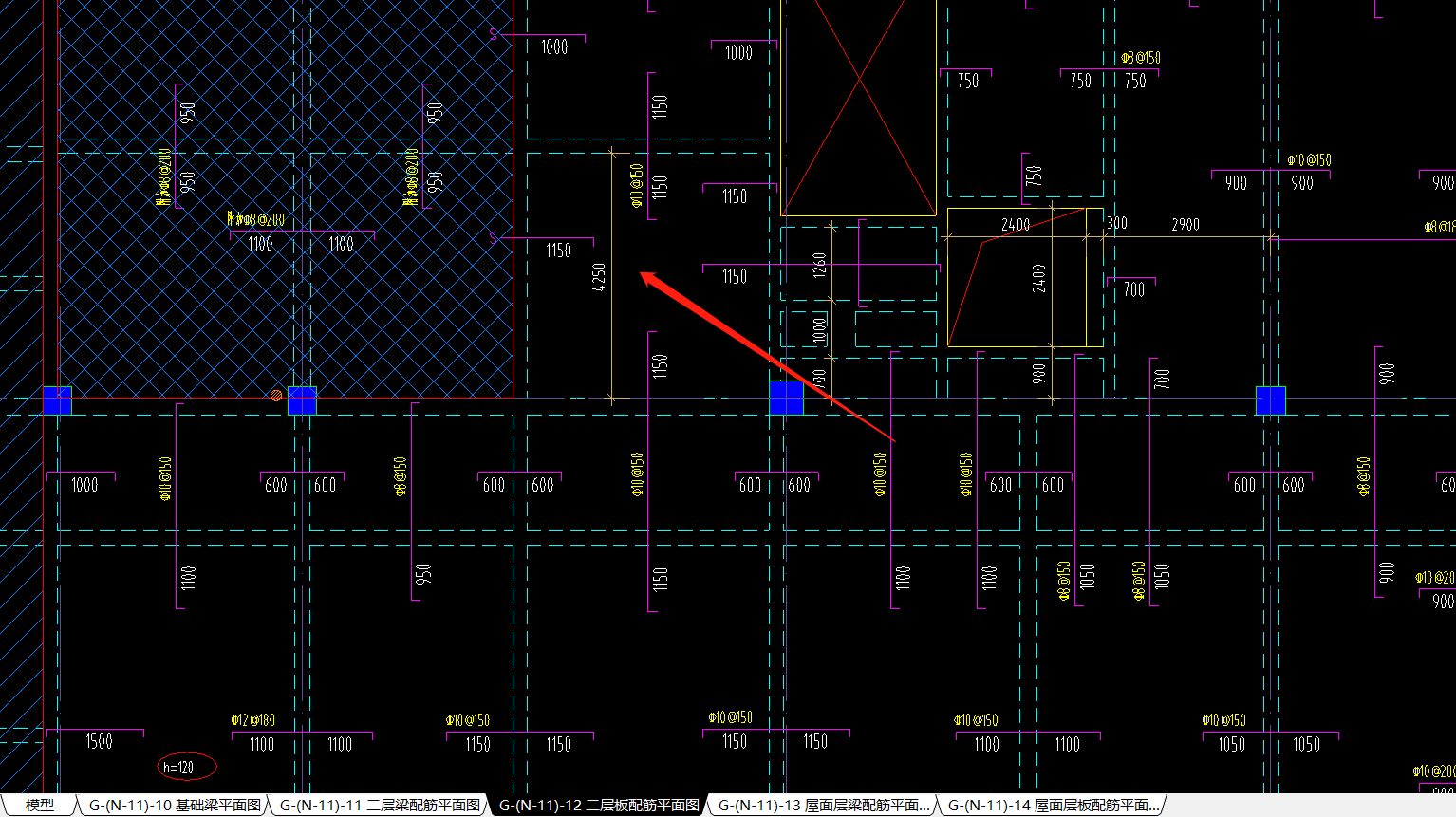Select the vertical 2400 dimension text
Screen dimensions: 1456x817
[x=1039, y=278]
